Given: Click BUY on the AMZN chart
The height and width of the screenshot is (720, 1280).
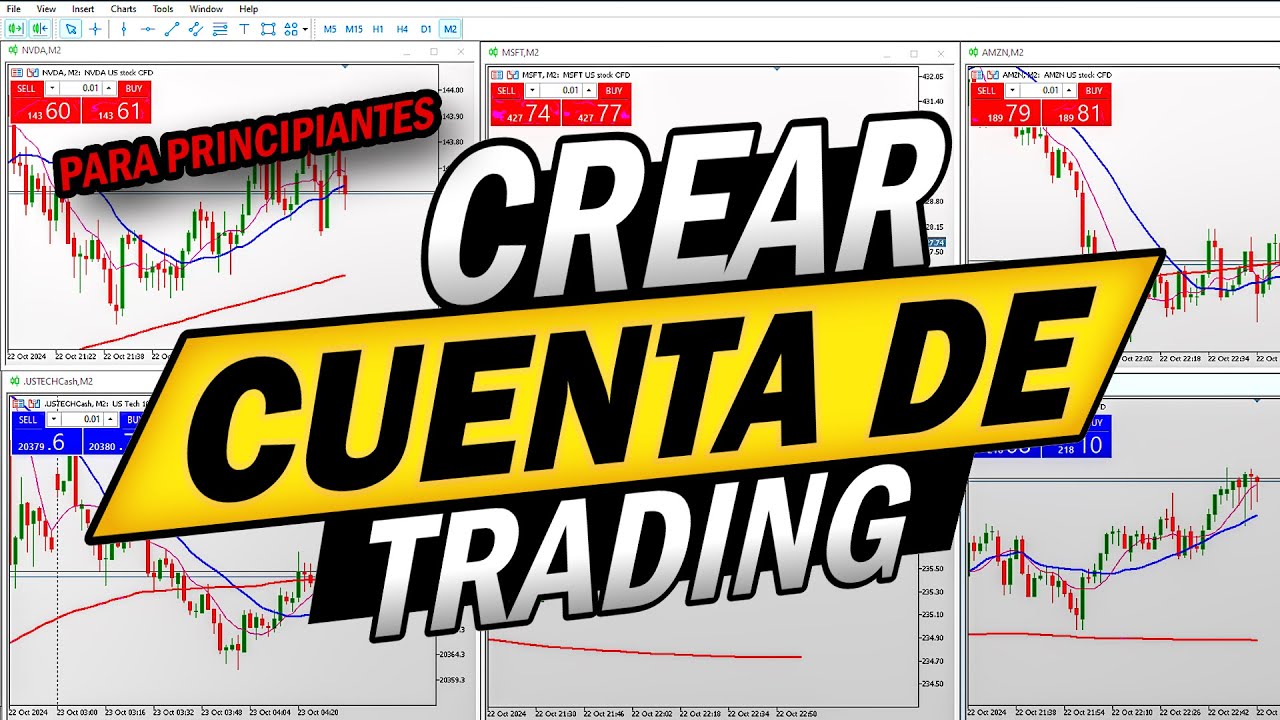Looking at the screenshot, I should (x=1094, y=91).
